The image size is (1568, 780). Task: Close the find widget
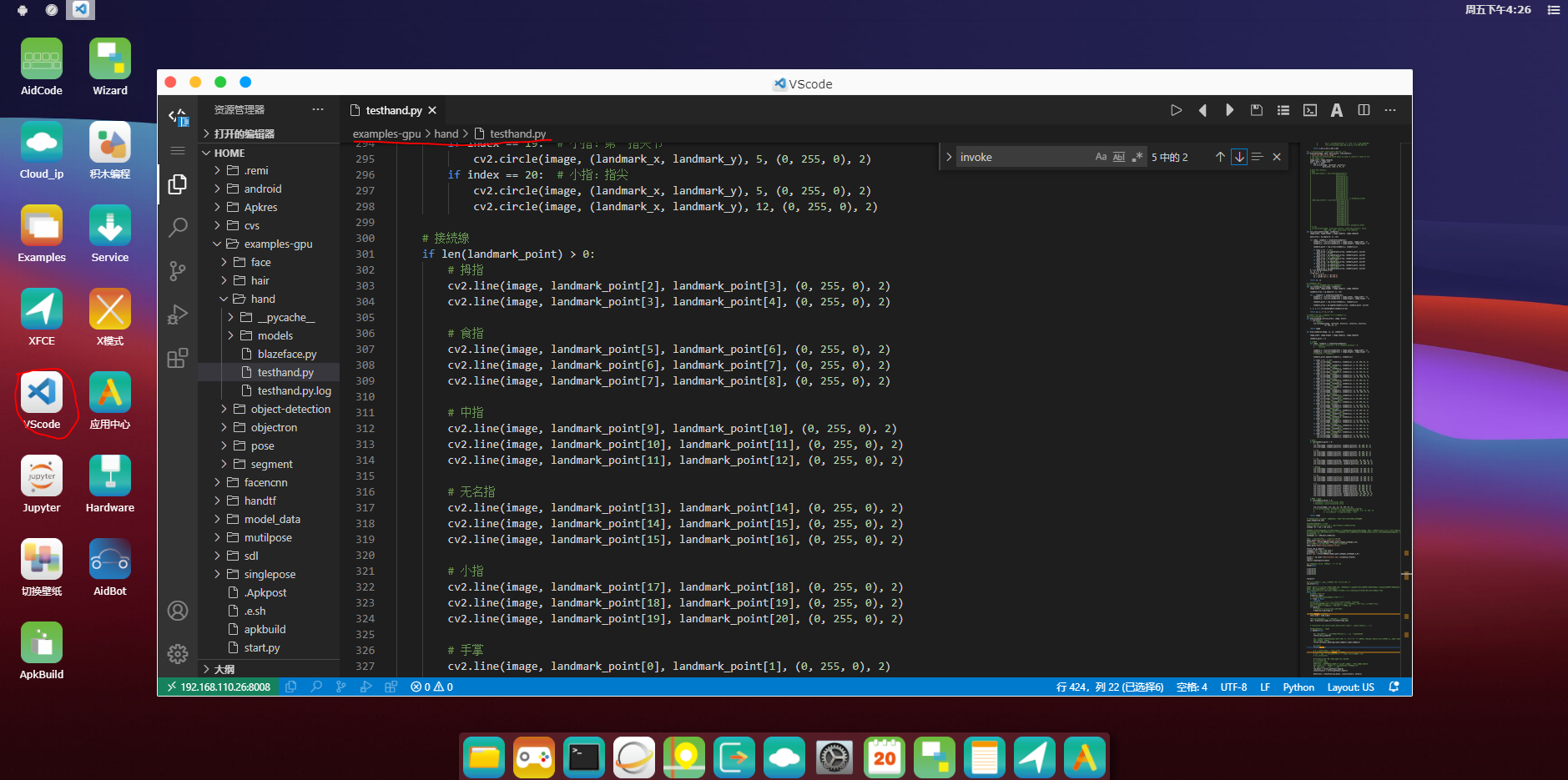pos(1277,157)
